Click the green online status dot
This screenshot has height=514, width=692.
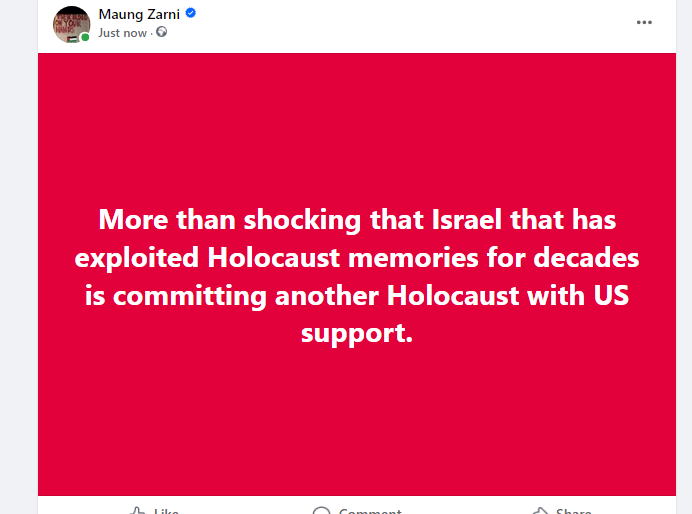tap(86, 38)
